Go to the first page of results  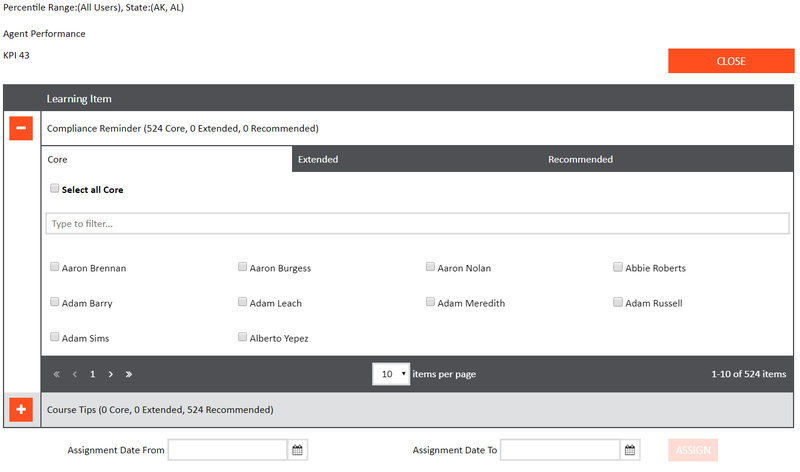57,374
